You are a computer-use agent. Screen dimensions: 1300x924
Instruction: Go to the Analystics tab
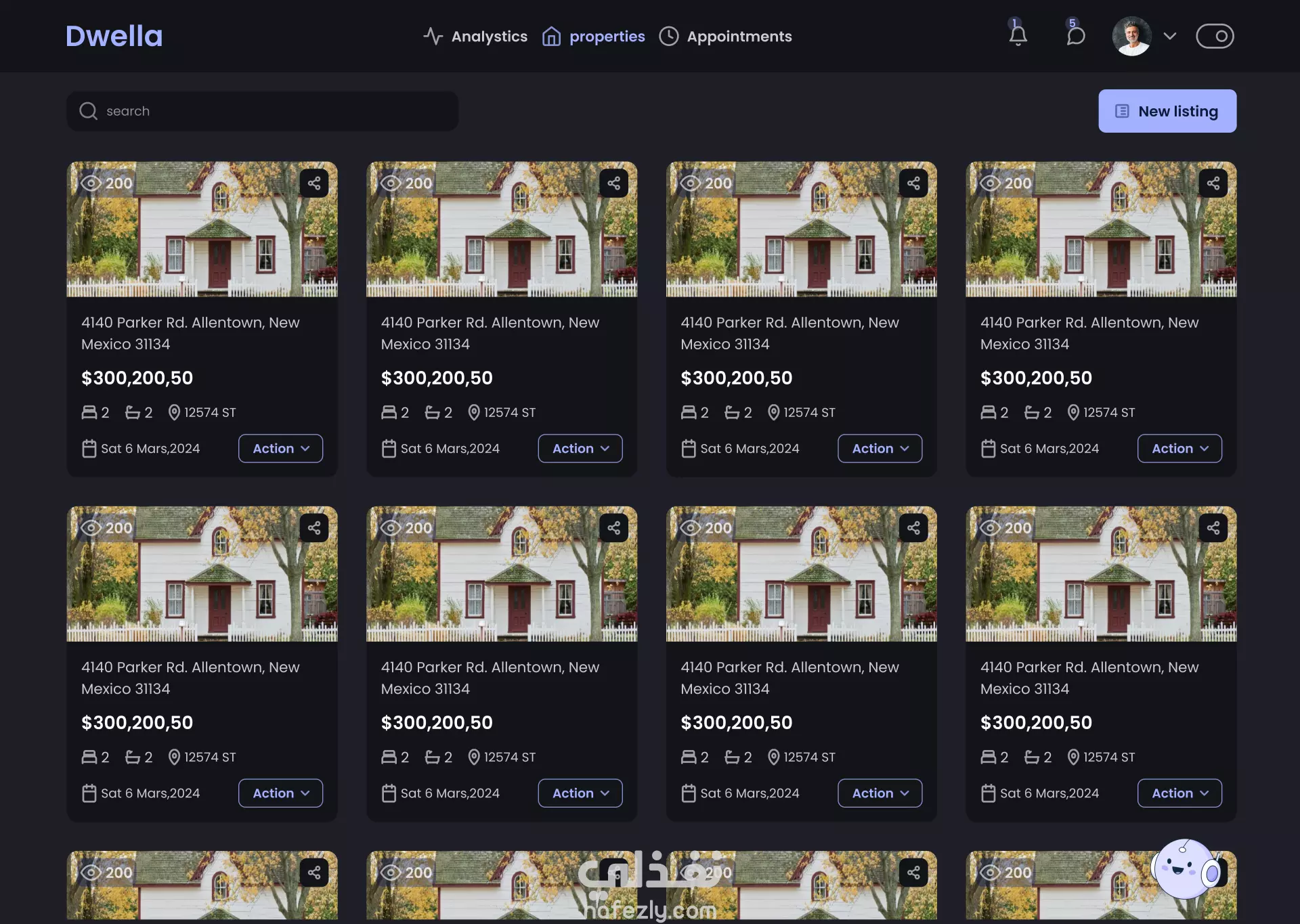pyautogui.click(x=475, y=37)
